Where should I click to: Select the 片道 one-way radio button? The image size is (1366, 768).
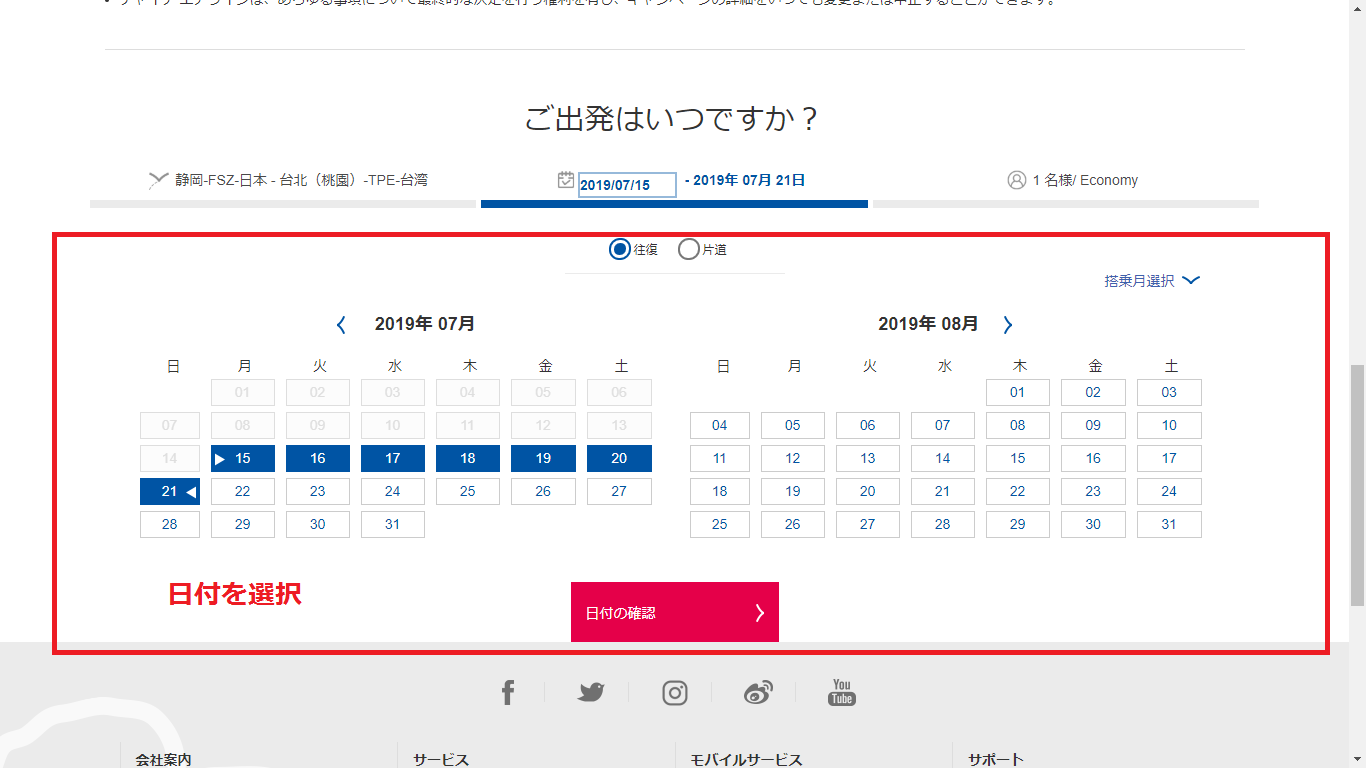tap(688, 249)
